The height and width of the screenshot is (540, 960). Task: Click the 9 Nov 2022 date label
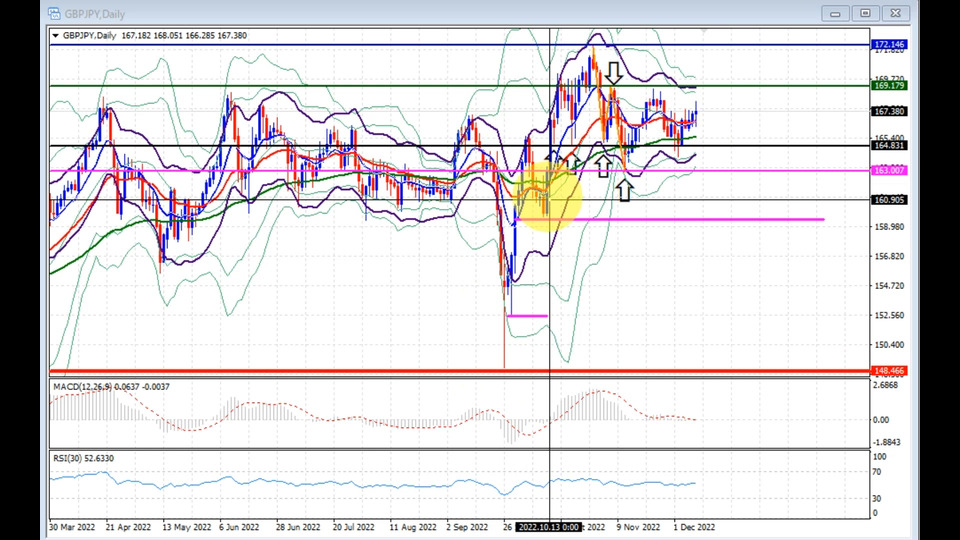pyautogui.click(x=638, y=527)
